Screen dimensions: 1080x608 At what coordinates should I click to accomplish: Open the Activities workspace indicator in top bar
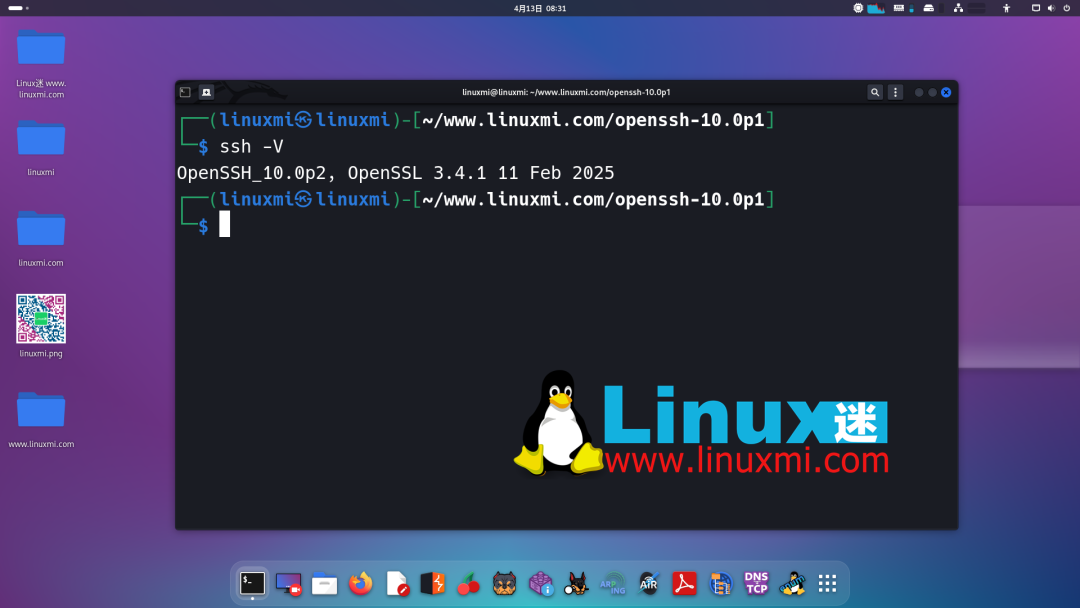[19, 8]
